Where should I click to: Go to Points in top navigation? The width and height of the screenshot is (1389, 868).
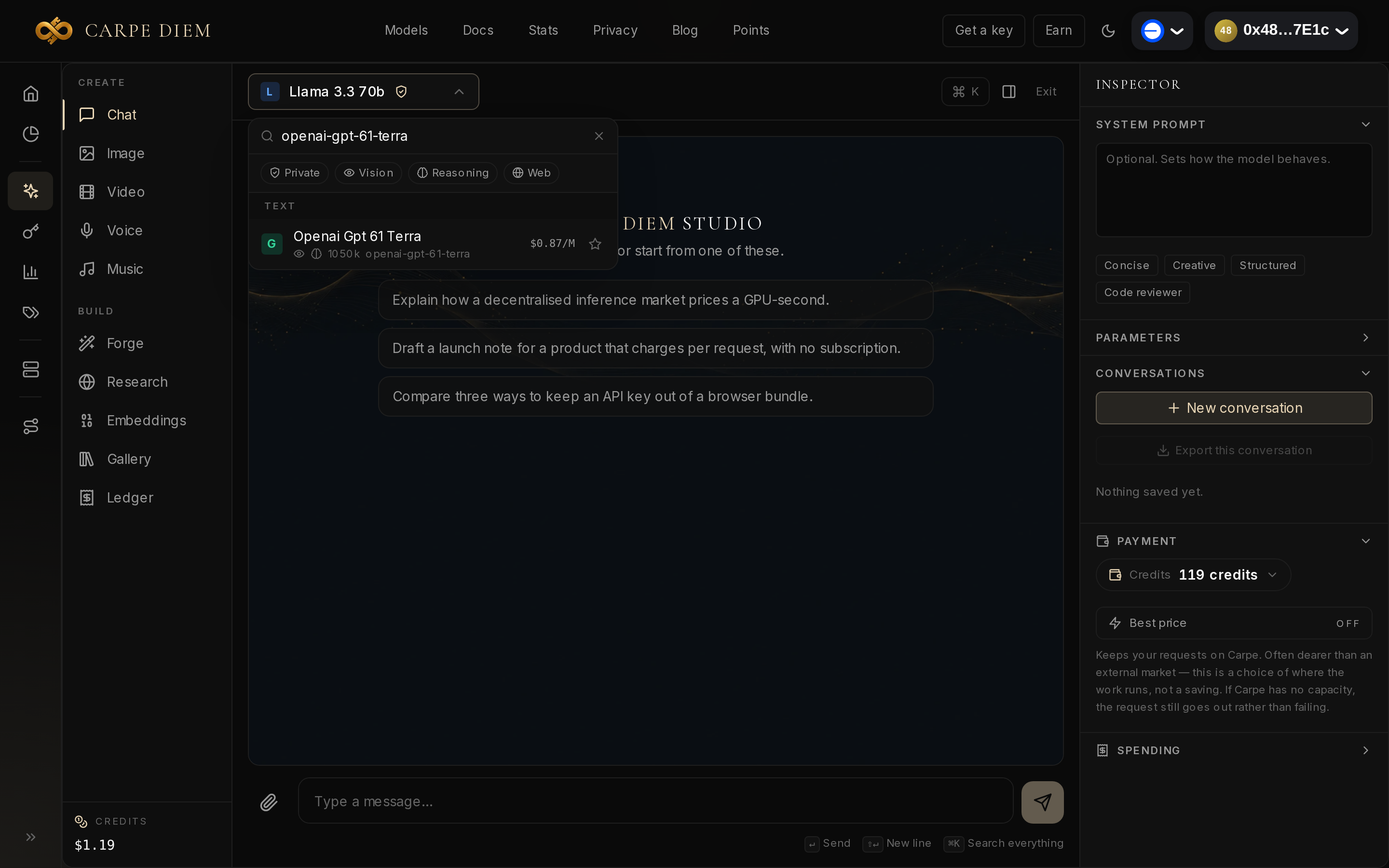751,30
